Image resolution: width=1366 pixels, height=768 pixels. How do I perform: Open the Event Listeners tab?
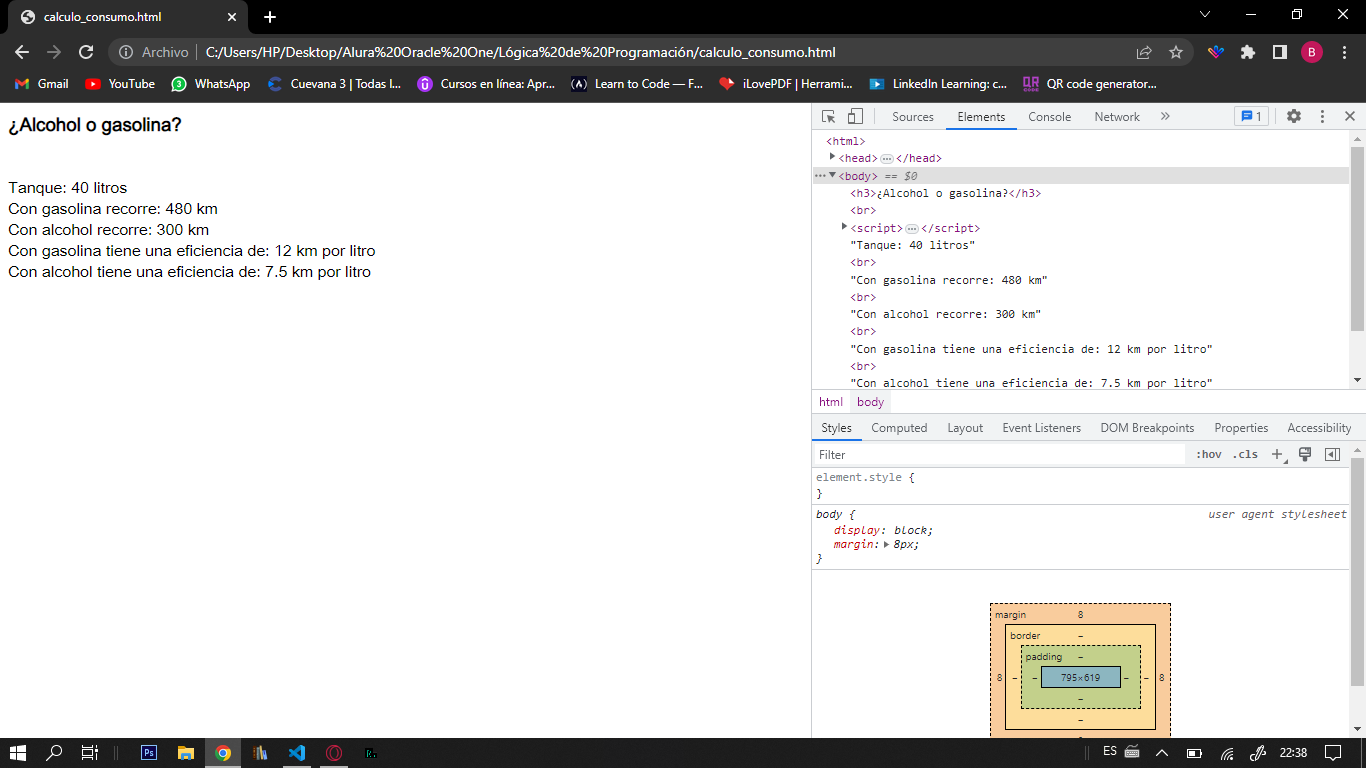point(1041,428)
